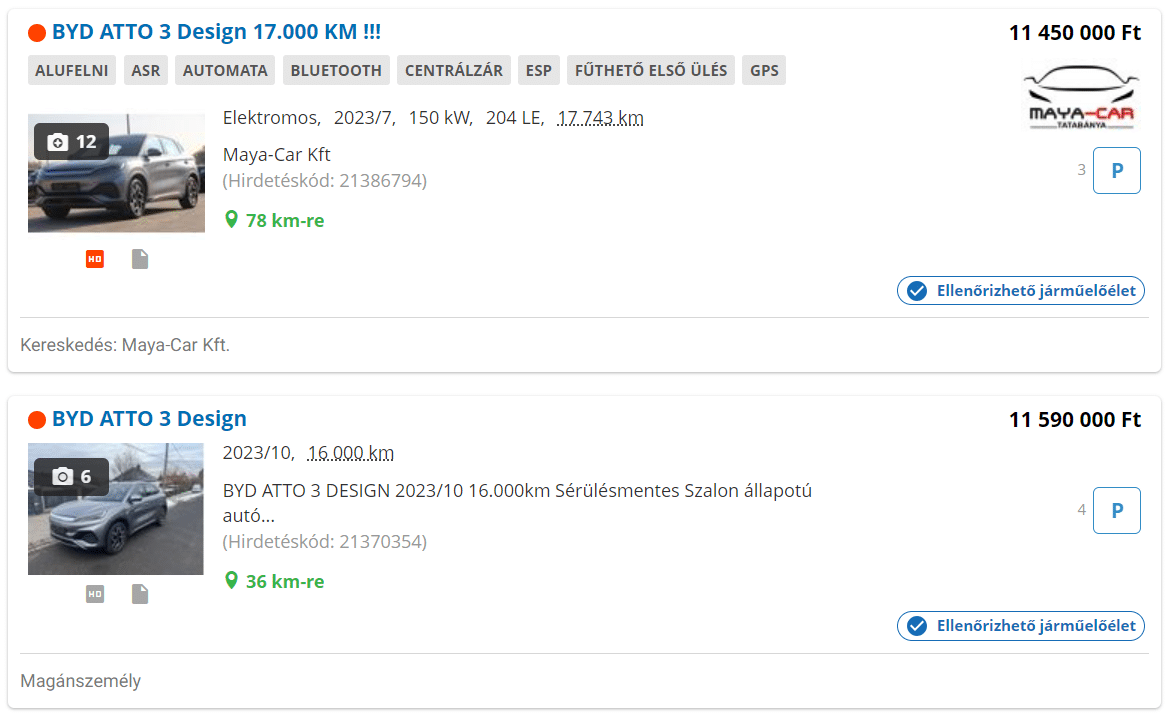Click the green location pin at 78 km-re
The width and height of the screenshot is (1170, 715).
click(x=232, y=219)
